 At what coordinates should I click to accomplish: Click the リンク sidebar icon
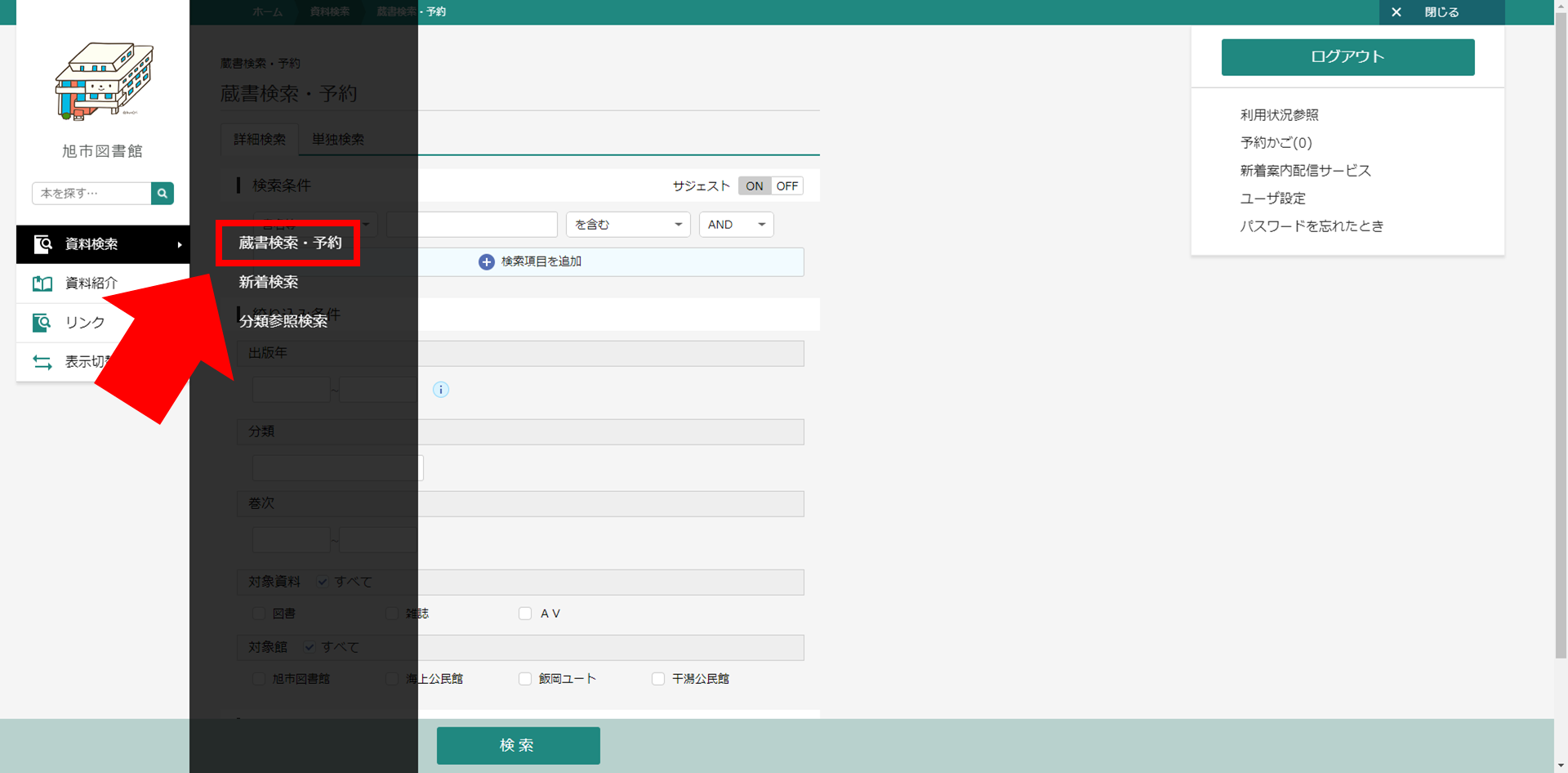tap(42, 322)
